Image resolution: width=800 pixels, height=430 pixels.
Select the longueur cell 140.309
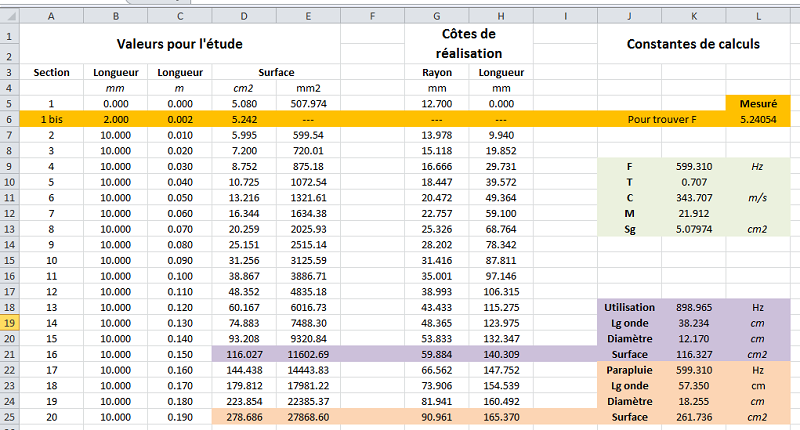click(501, 354)
